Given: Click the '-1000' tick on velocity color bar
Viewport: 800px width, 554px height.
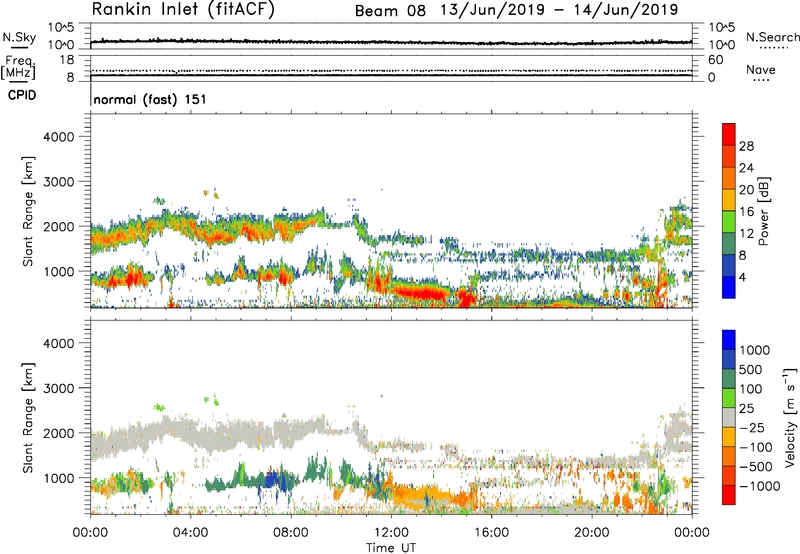Looking at the screenshot, I should tap(760, 486).
